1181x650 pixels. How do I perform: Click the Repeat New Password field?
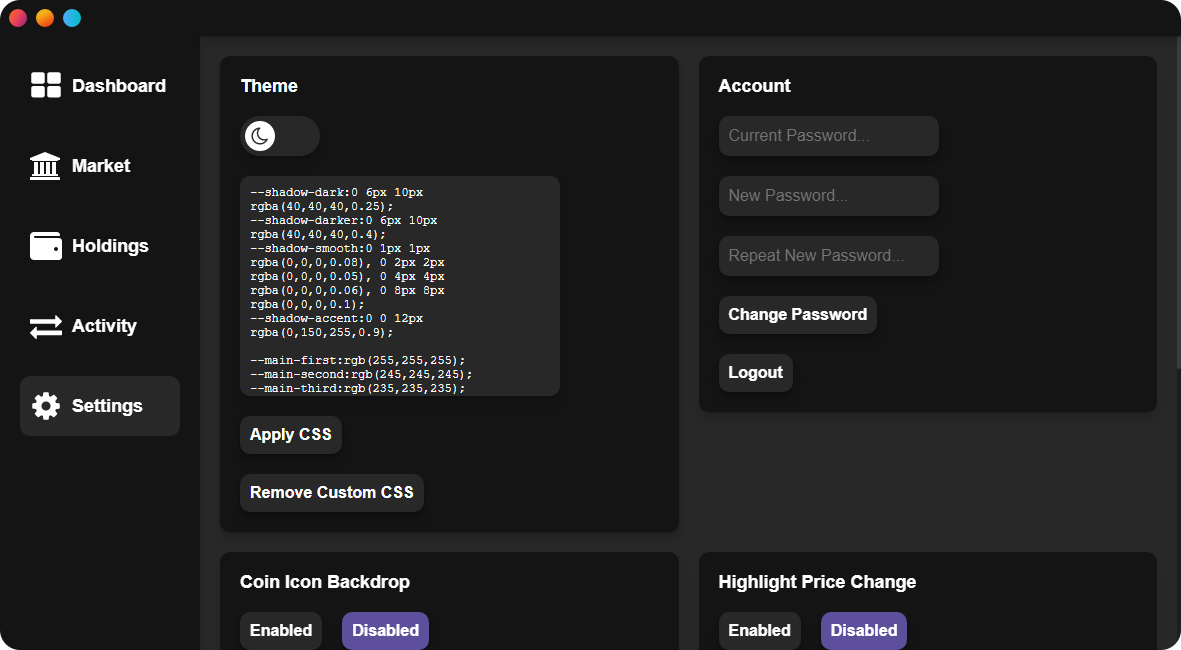coord(829,256)
